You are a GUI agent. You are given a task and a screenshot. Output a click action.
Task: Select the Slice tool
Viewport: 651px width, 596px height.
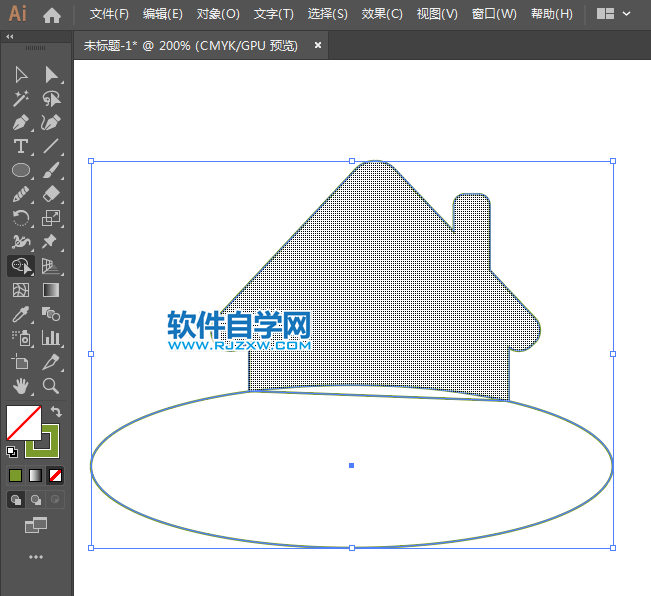click(x=51, y=362)
